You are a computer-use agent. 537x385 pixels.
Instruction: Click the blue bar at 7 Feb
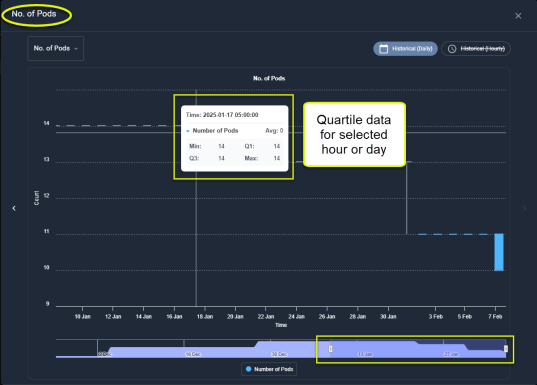tap(499, 252)
